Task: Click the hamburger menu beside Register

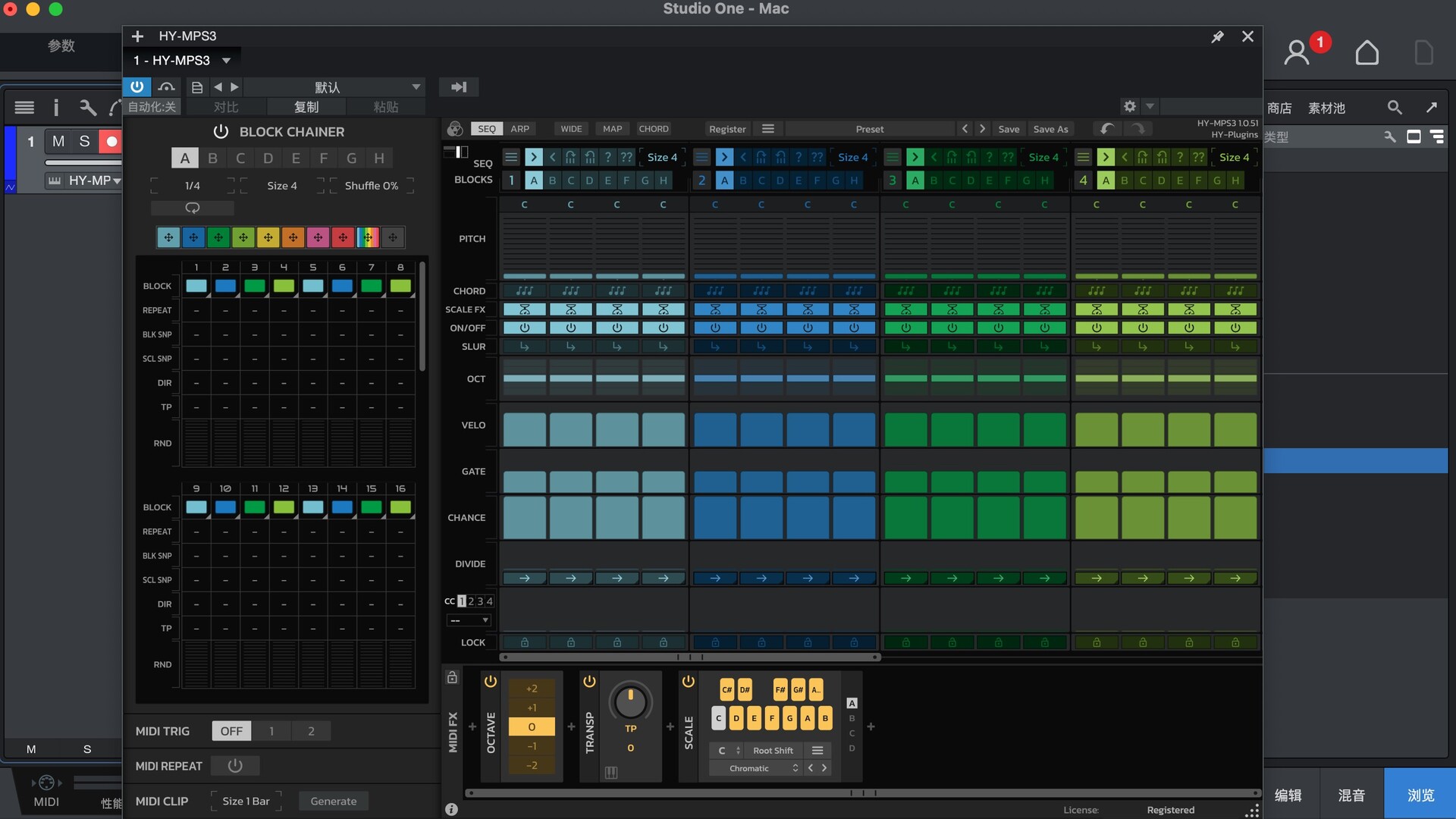Action: pos(767,129)
